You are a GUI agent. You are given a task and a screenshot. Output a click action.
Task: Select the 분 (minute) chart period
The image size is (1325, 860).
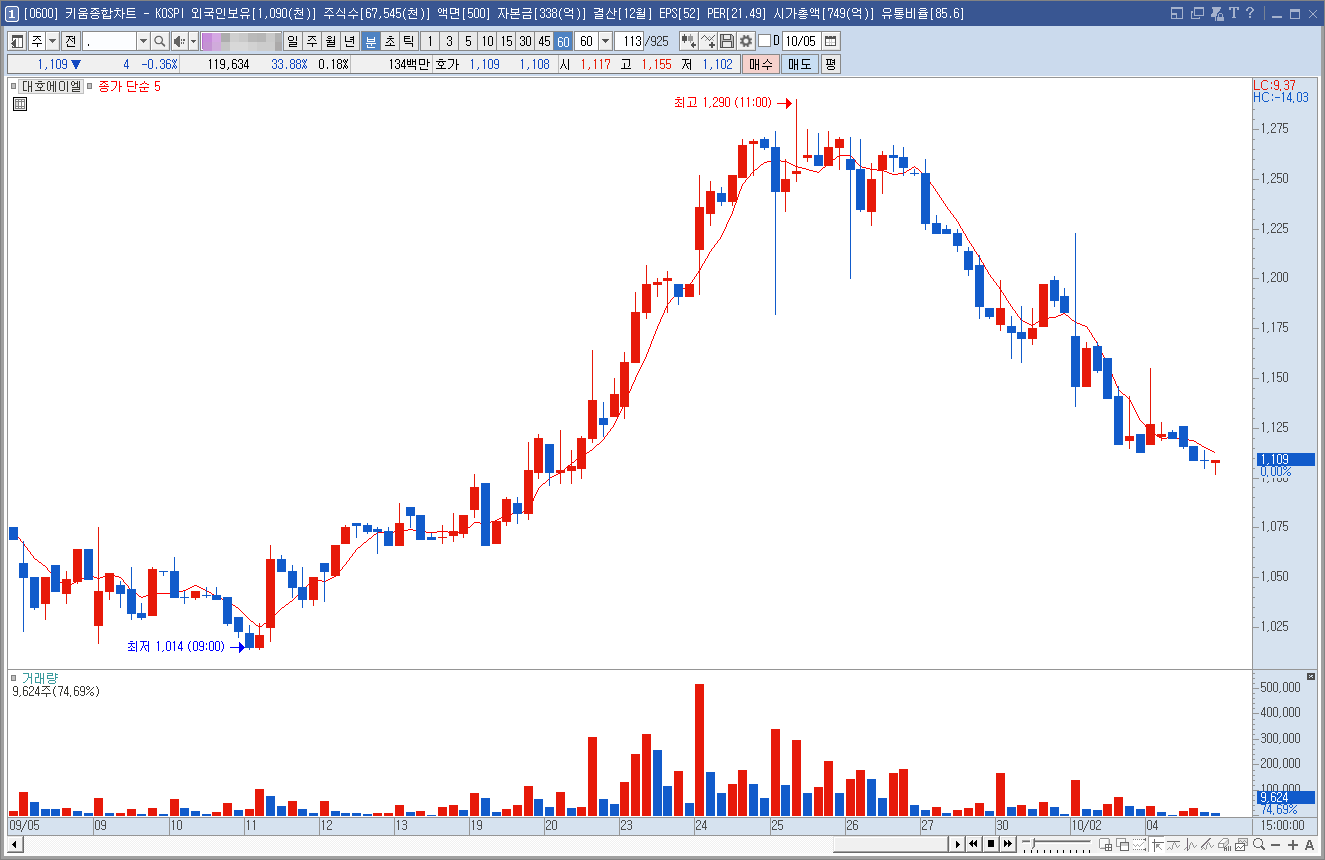(x=371, y=41)
